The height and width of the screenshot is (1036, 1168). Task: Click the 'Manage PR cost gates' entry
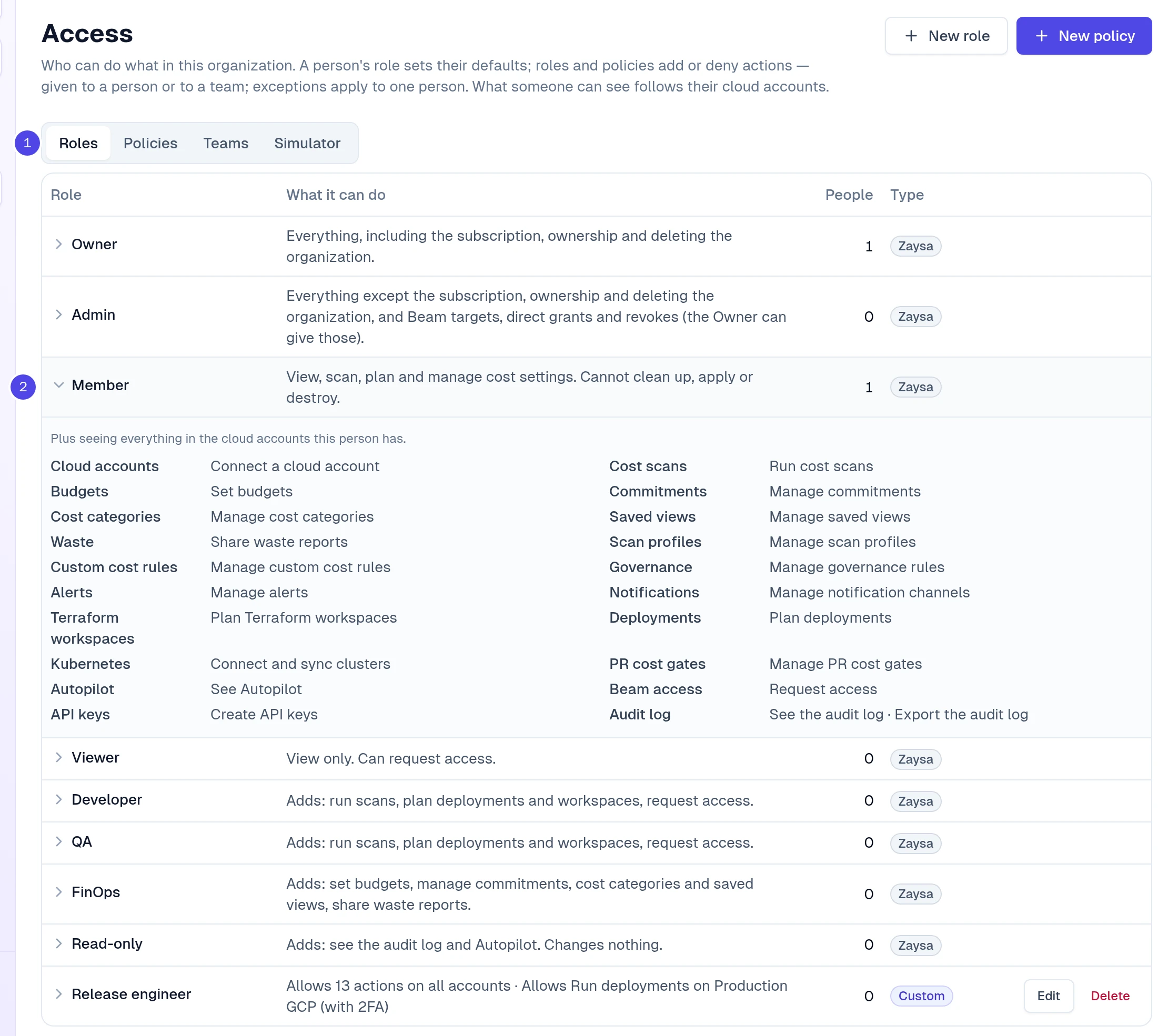tap(845, 664)
